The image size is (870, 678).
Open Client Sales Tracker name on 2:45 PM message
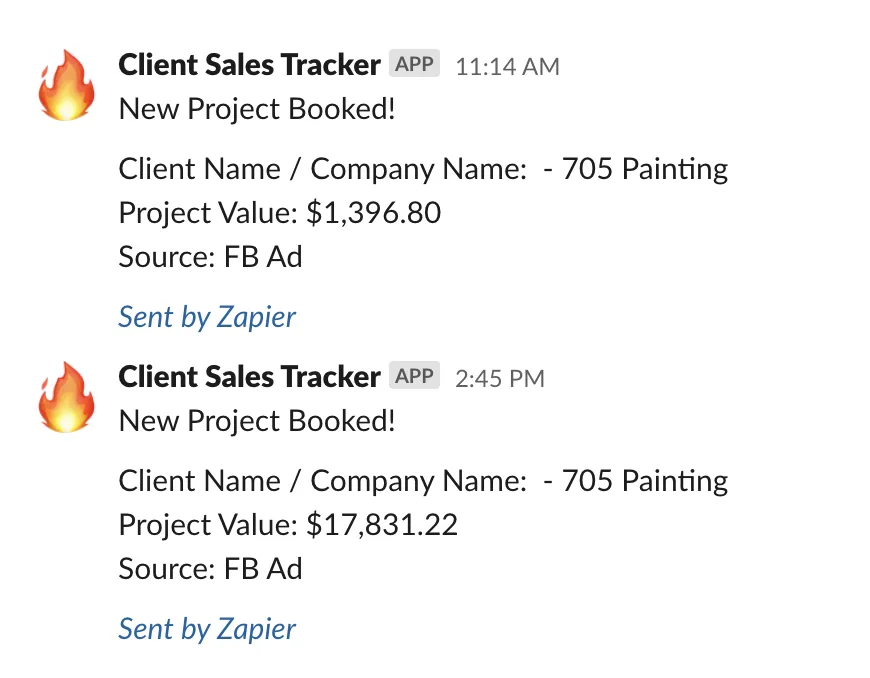coord(249,376)
